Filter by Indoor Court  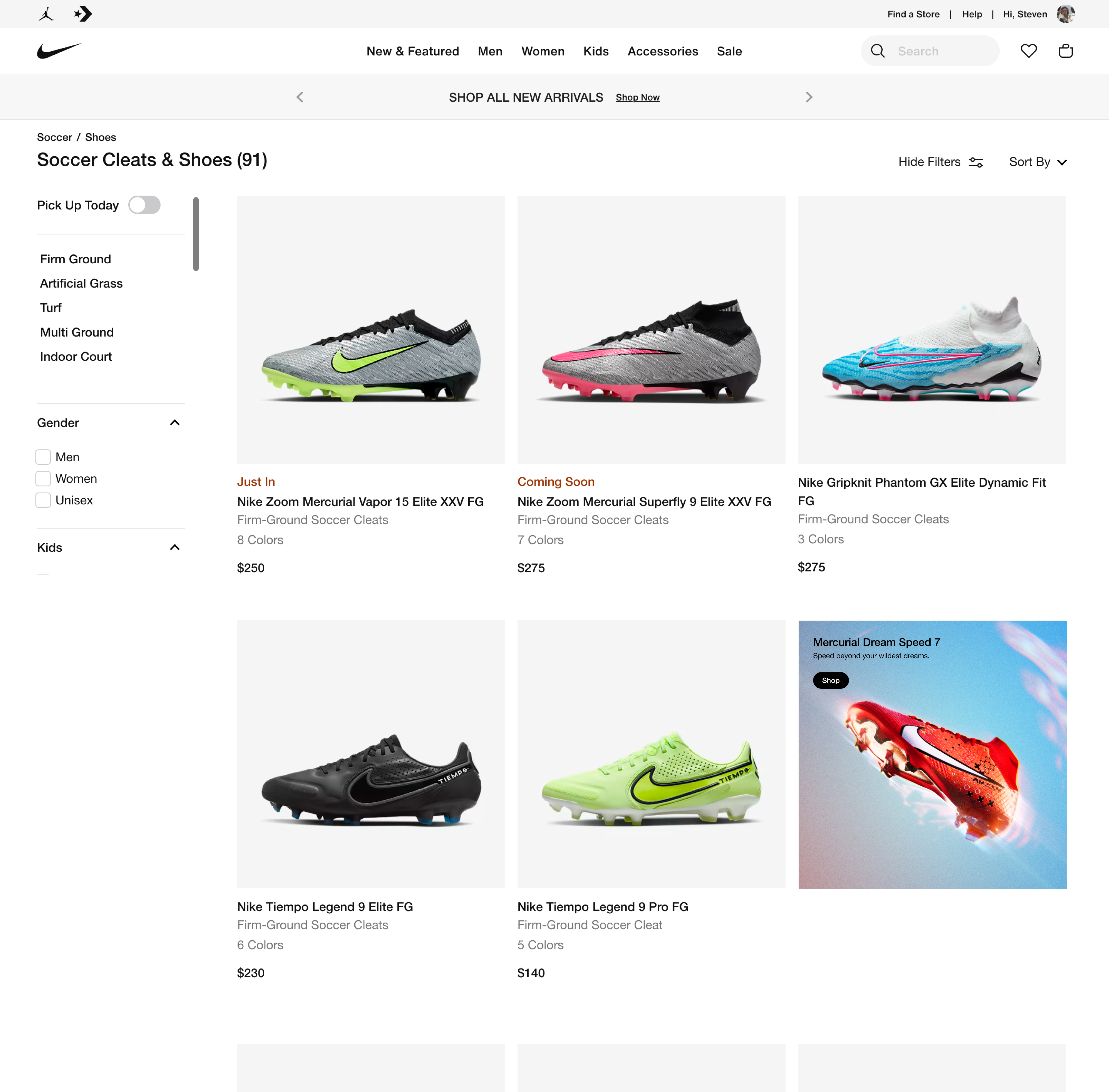point(76,357)
